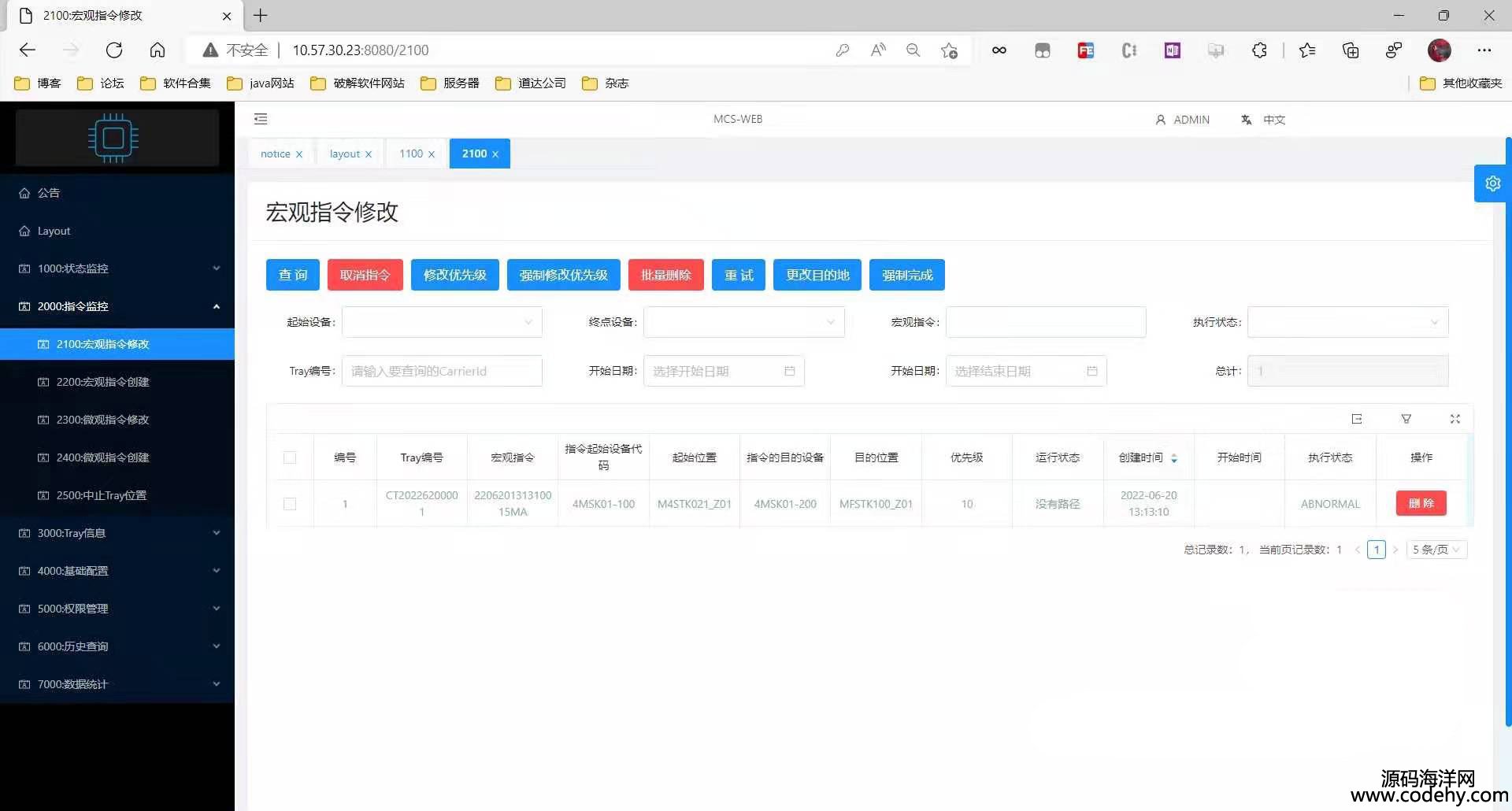
Task: Click the red 删除 button in row 1
Action: (x=1421, y=503)
